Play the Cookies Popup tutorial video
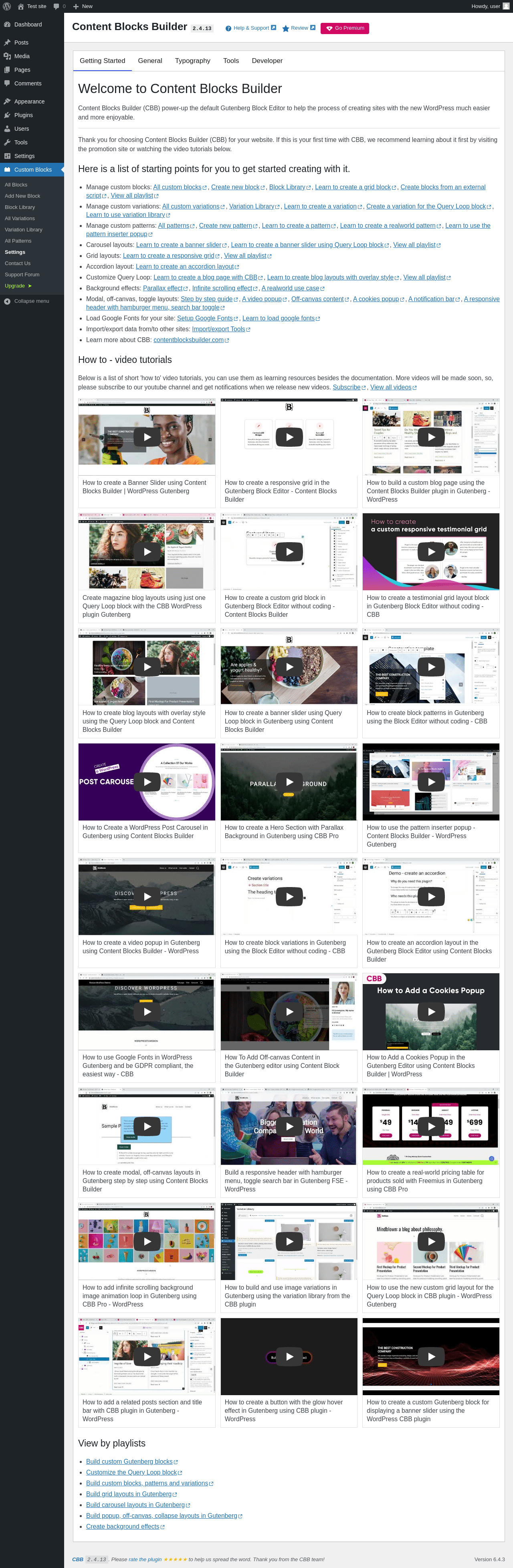 click(431, 1012)
